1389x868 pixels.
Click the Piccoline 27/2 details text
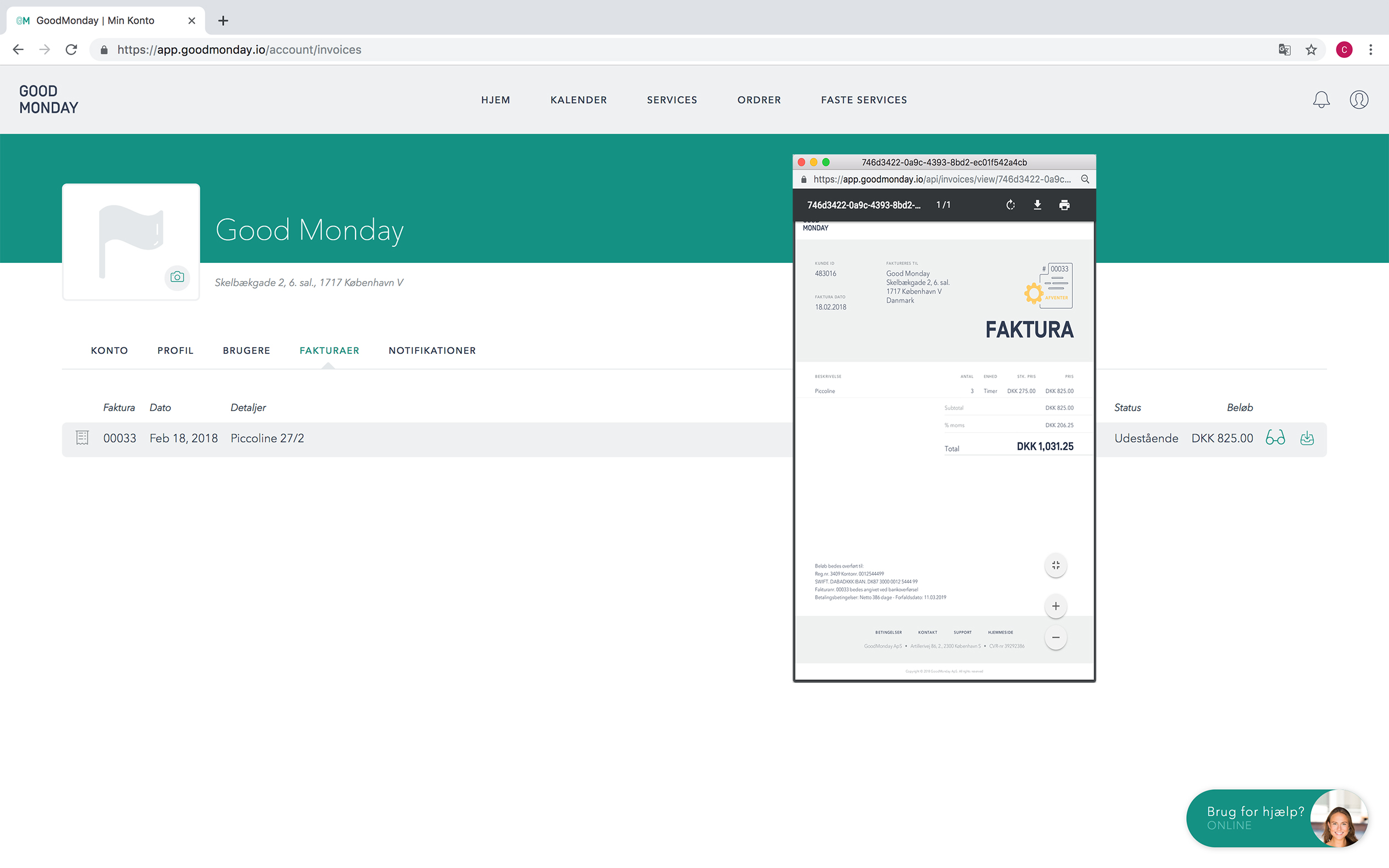click(x=267, y=438)
